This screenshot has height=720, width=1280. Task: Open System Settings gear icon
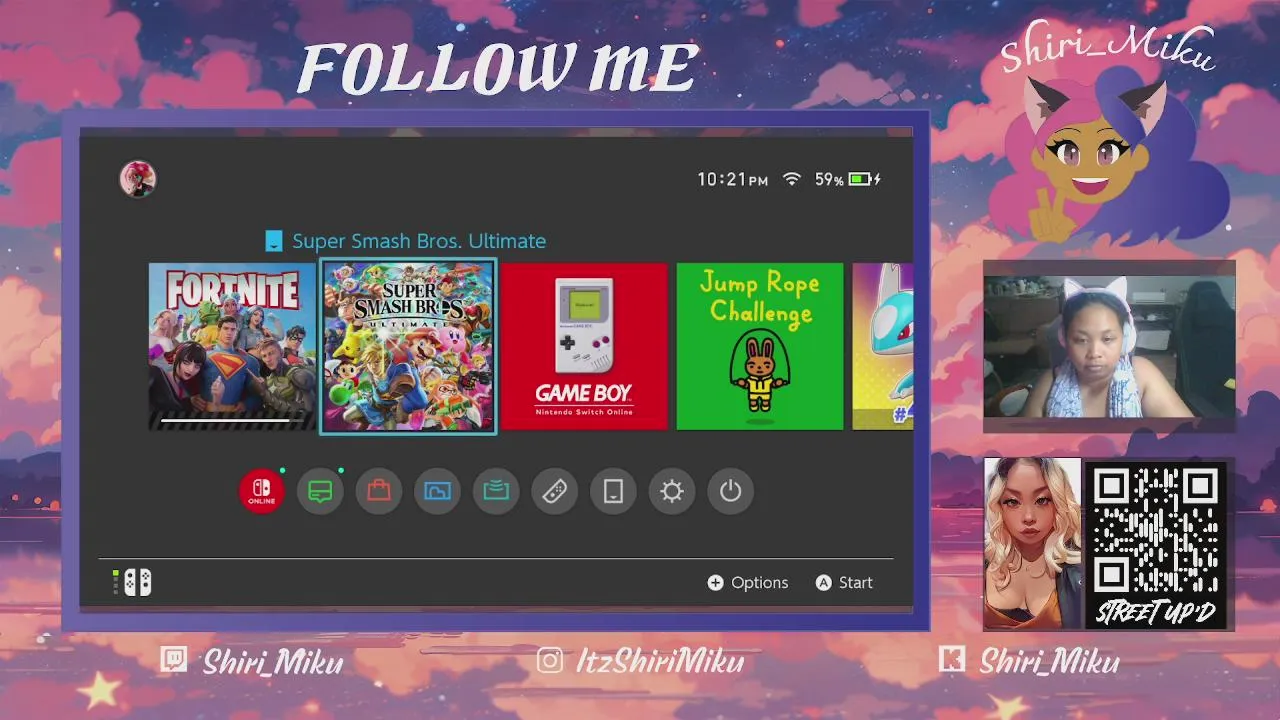(672, 491)
